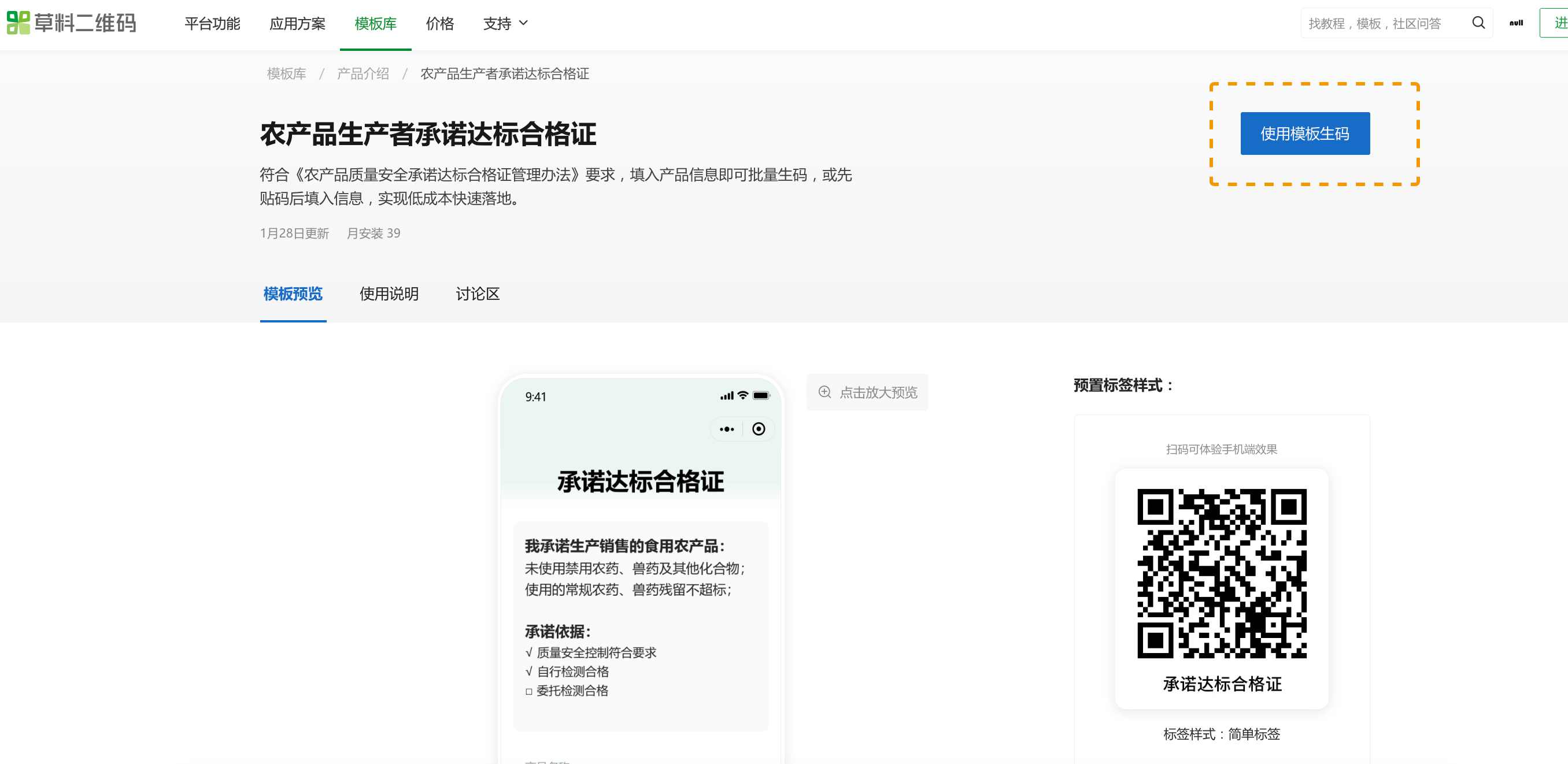The width and height of the screenshot is (1568, 764).
Task: Switch to the 使用说明 tab
Action: coord(389,294)
